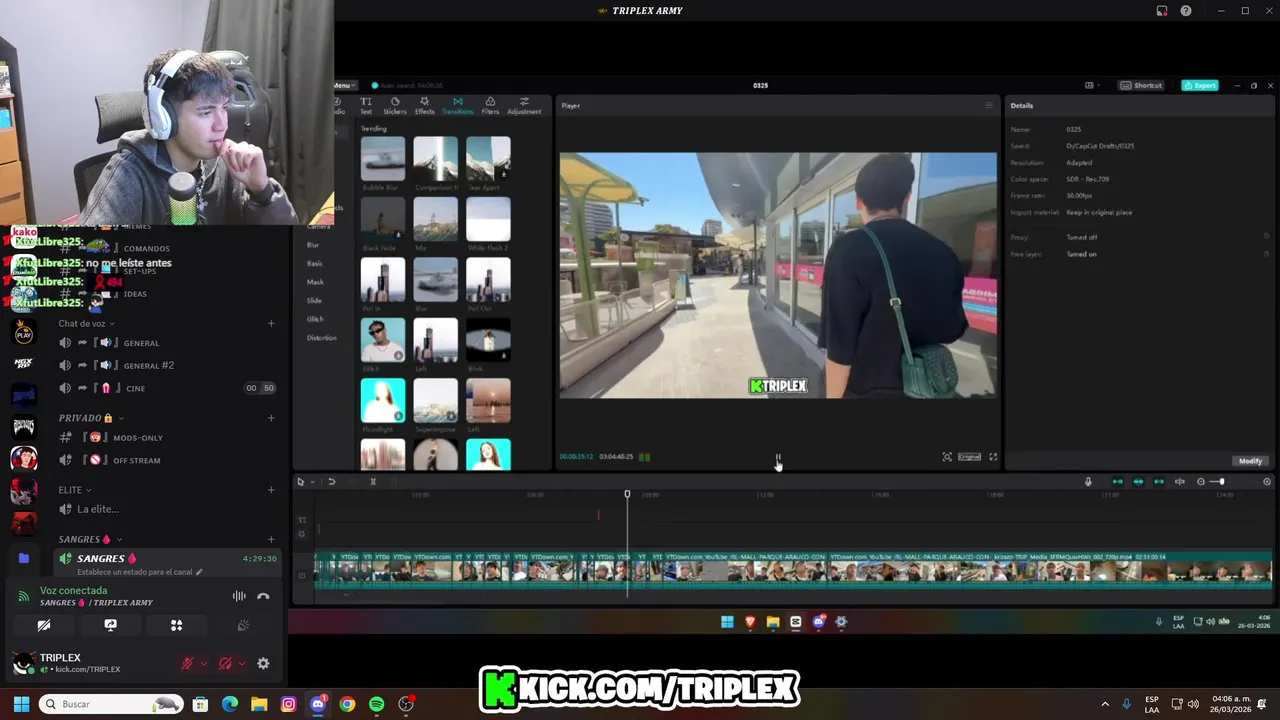Open the Text tab in CapCut

(366, 105)
